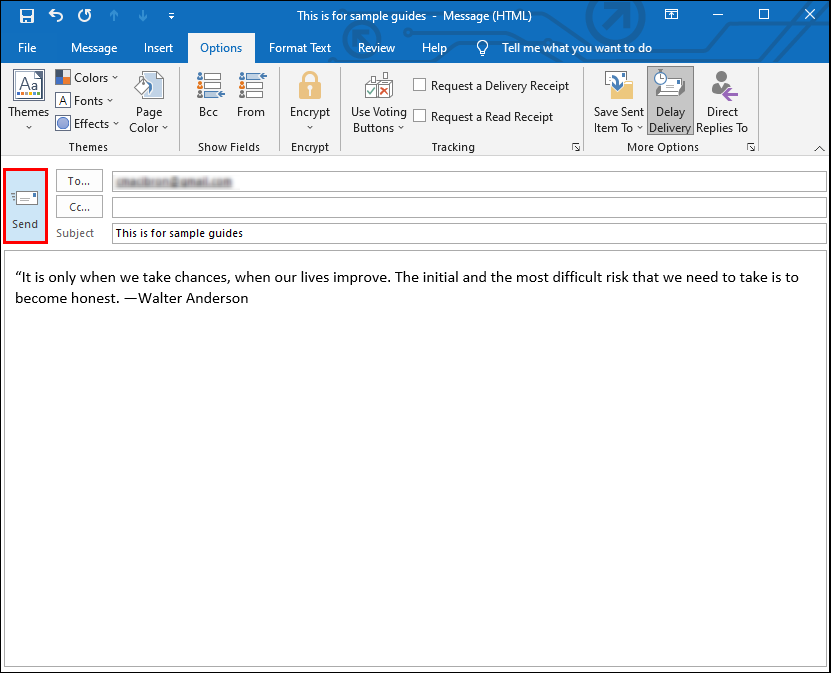Open the Page Color picker
This screenshot has width=831, height=673.
pos(149,101)
